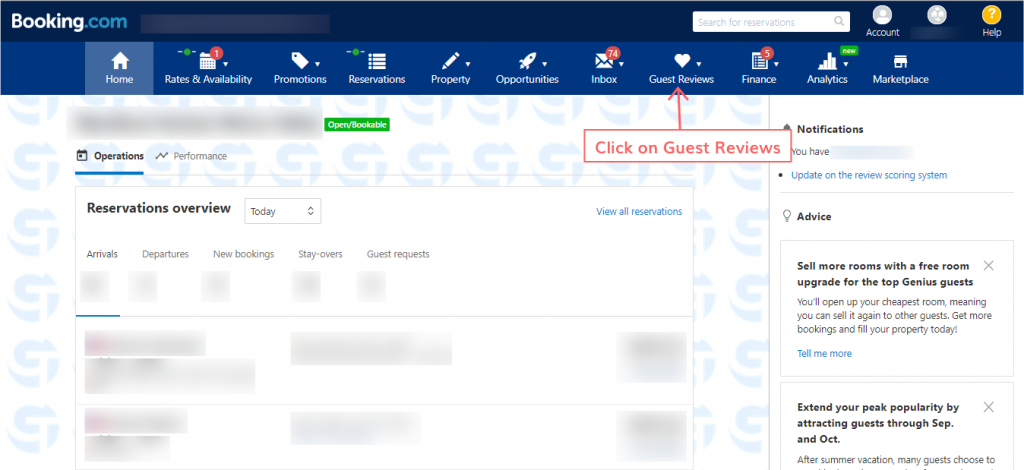Click the Property pencil icon
Image resolution: width=1024 pixels, height=470 pixels.
[x=451, y=61]
